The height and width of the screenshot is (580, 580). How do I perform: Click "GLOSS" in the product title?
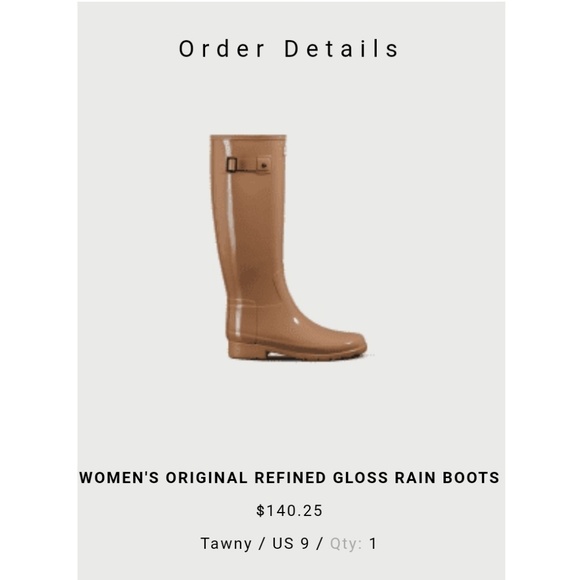pos(360,478)
